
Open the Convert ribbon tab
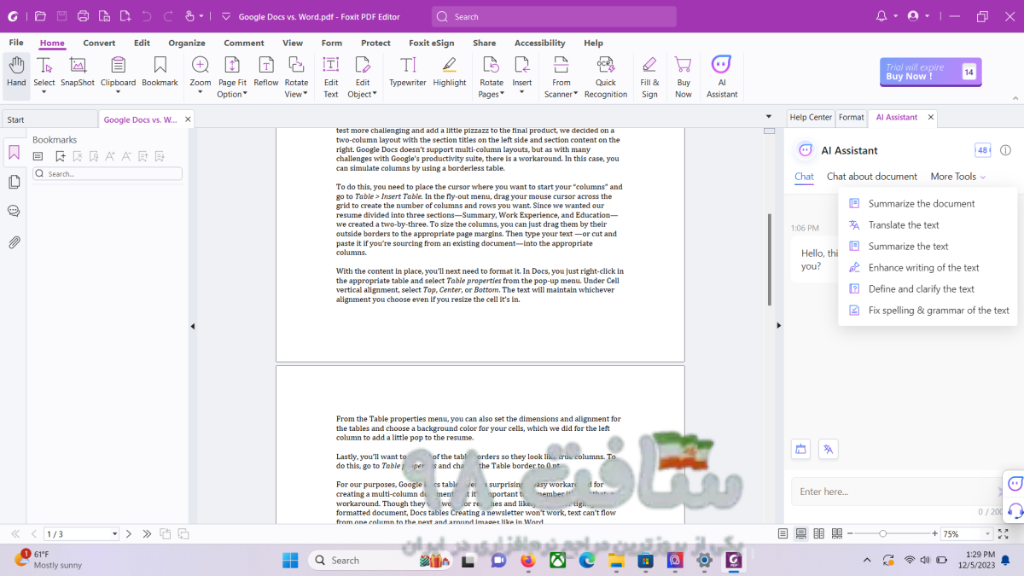pos(99,43)
